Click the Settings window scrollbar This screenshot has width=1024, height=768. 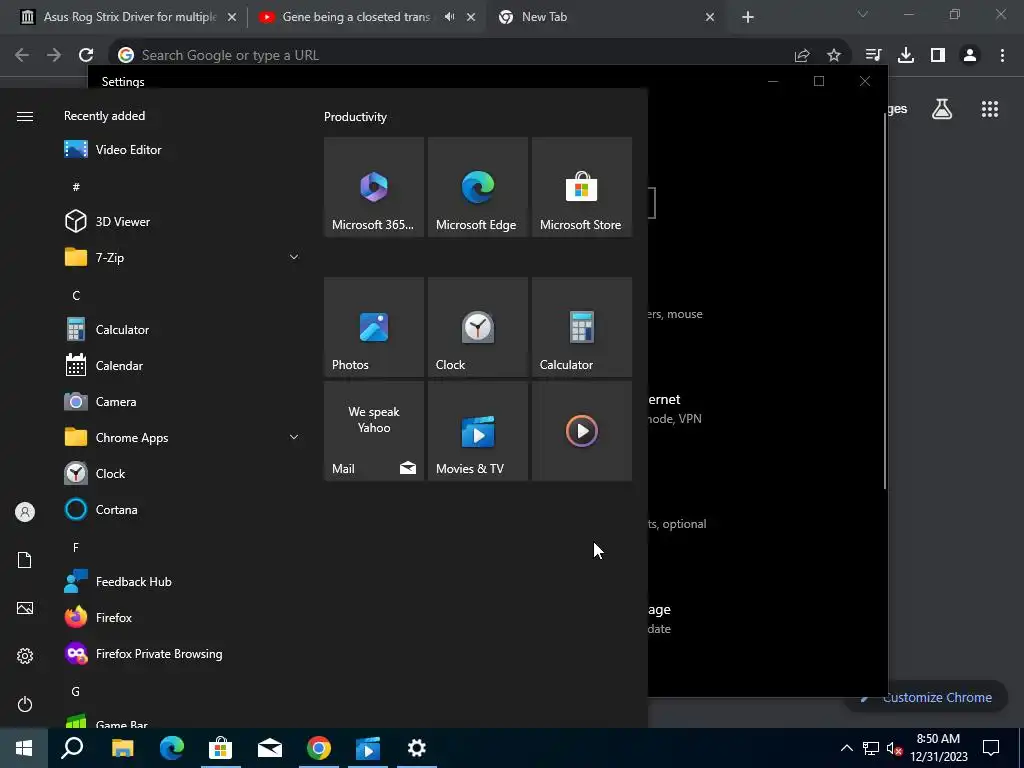click(886, 301)
